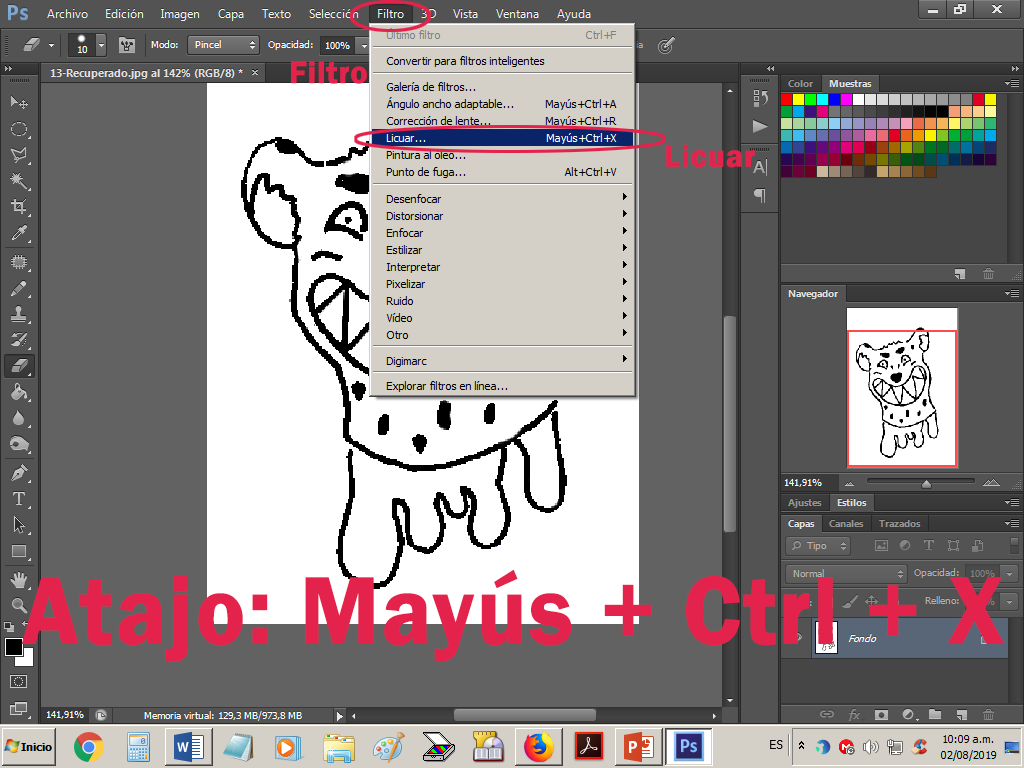Select the History Brush tool

pos(19,340)
